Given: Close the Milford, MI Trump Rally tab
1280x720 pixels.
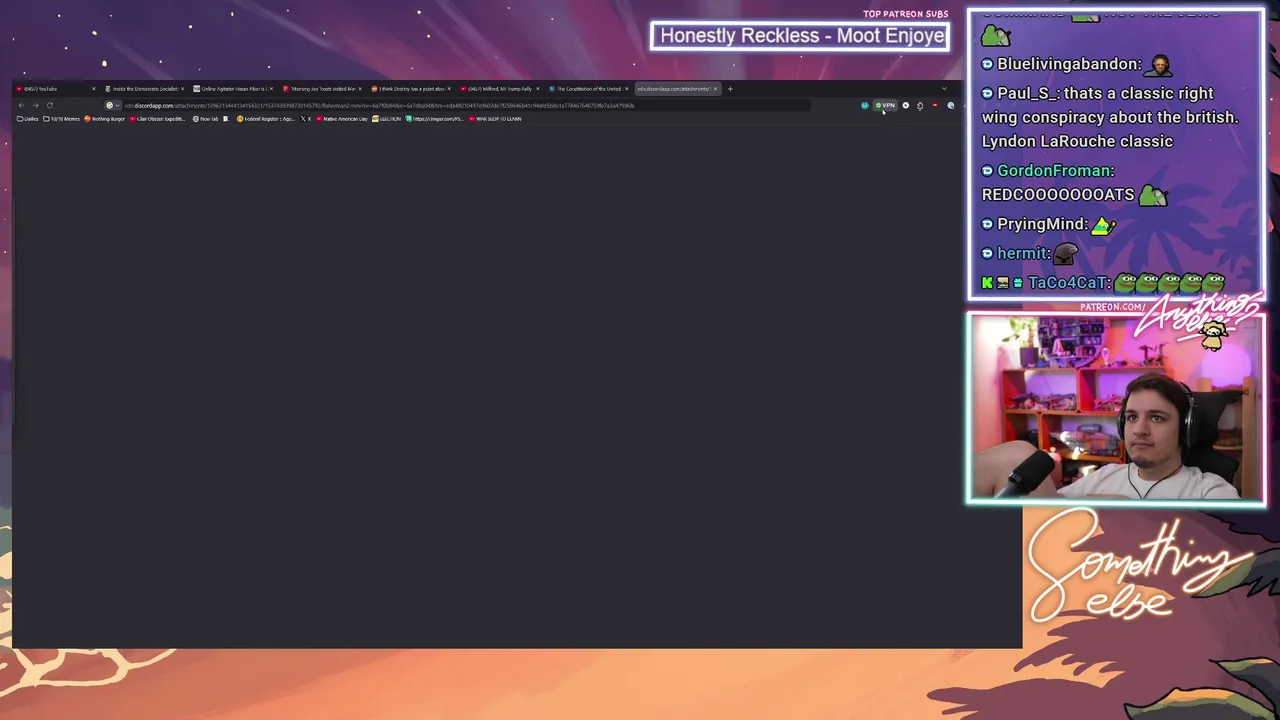Looking at the screenshot, I should click(x=537, y=89).
